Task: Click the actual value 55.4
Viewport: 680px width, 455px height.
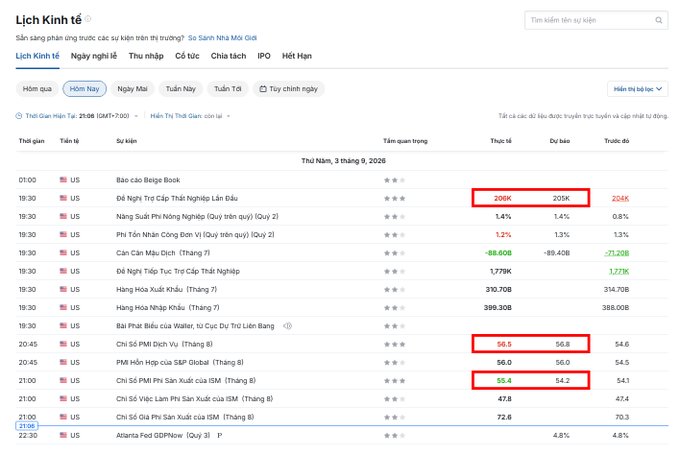Action: [504, 380]
